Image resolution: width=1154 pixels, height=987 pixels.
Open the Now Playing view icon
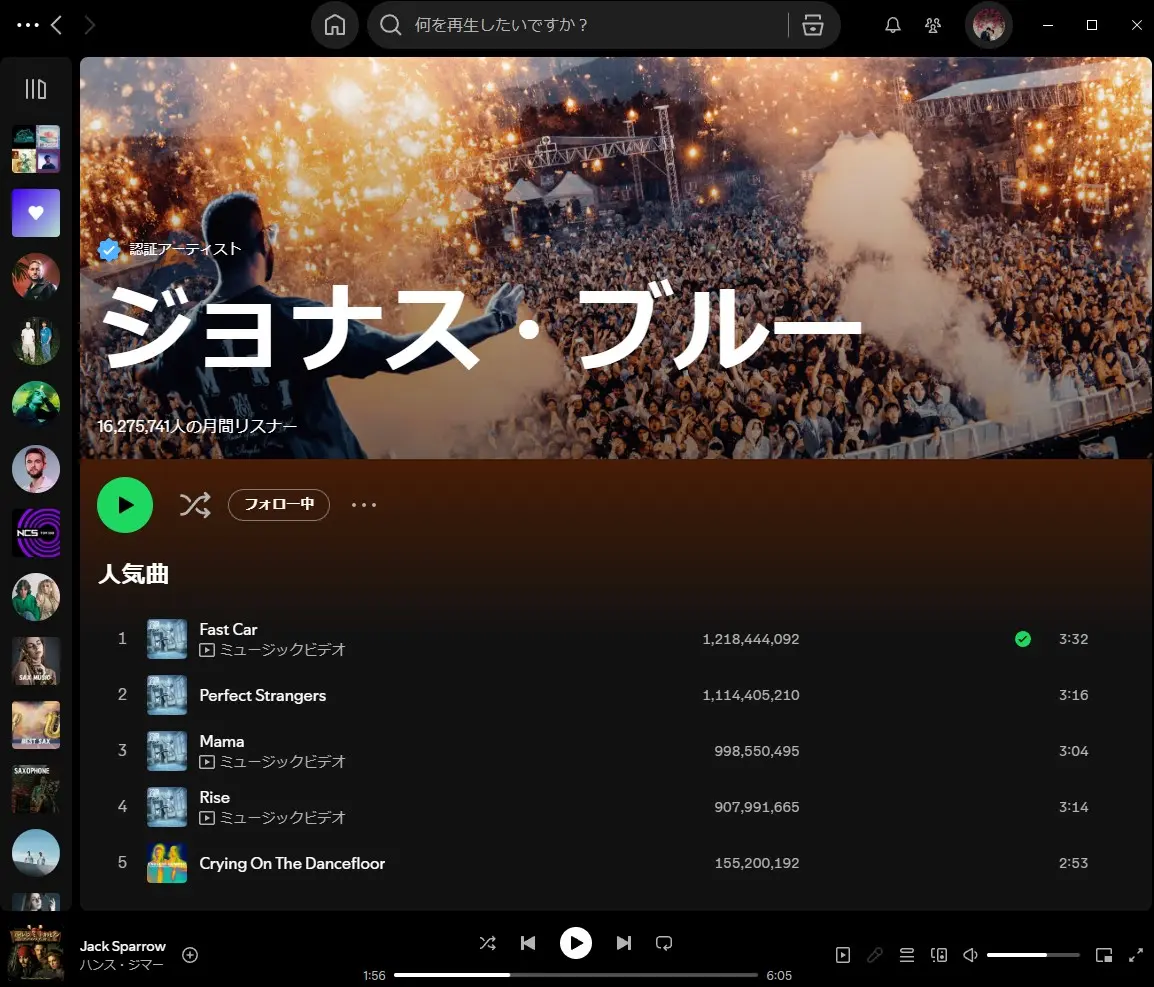pyautogui.click(x=843, y=955)
